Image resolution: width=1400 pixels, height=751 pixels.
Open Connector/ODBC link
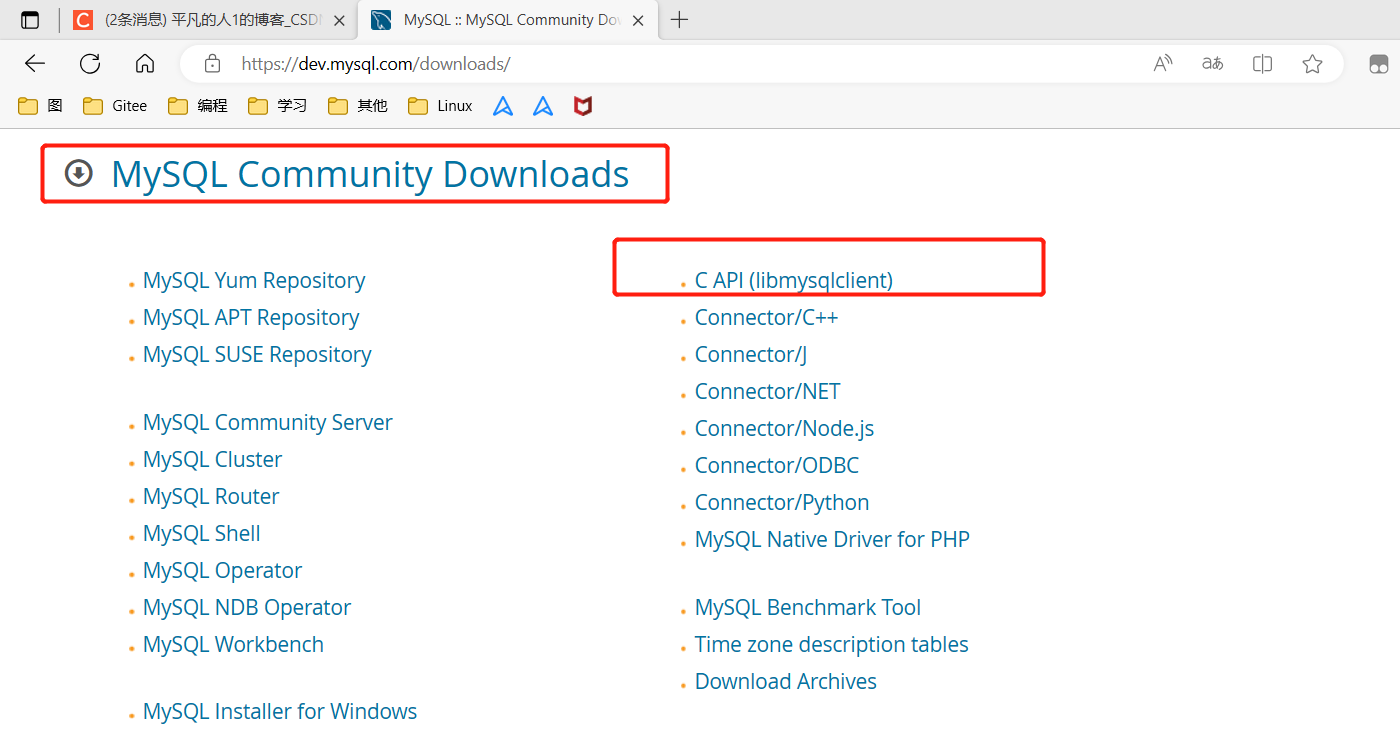tap(777, 466)
